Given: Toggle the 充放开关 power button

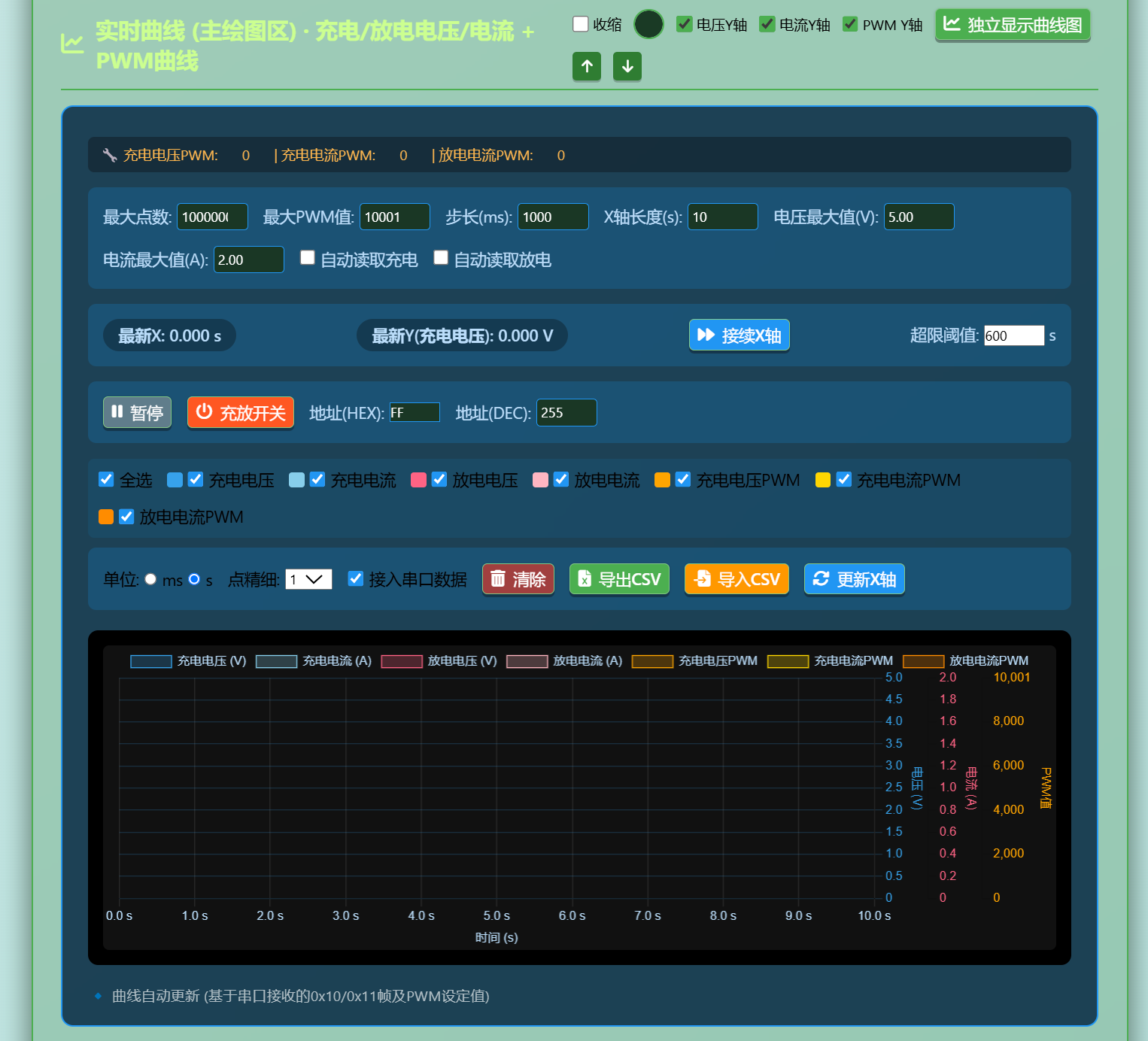Looking at the screenshot, I should [x=241, y=412].
